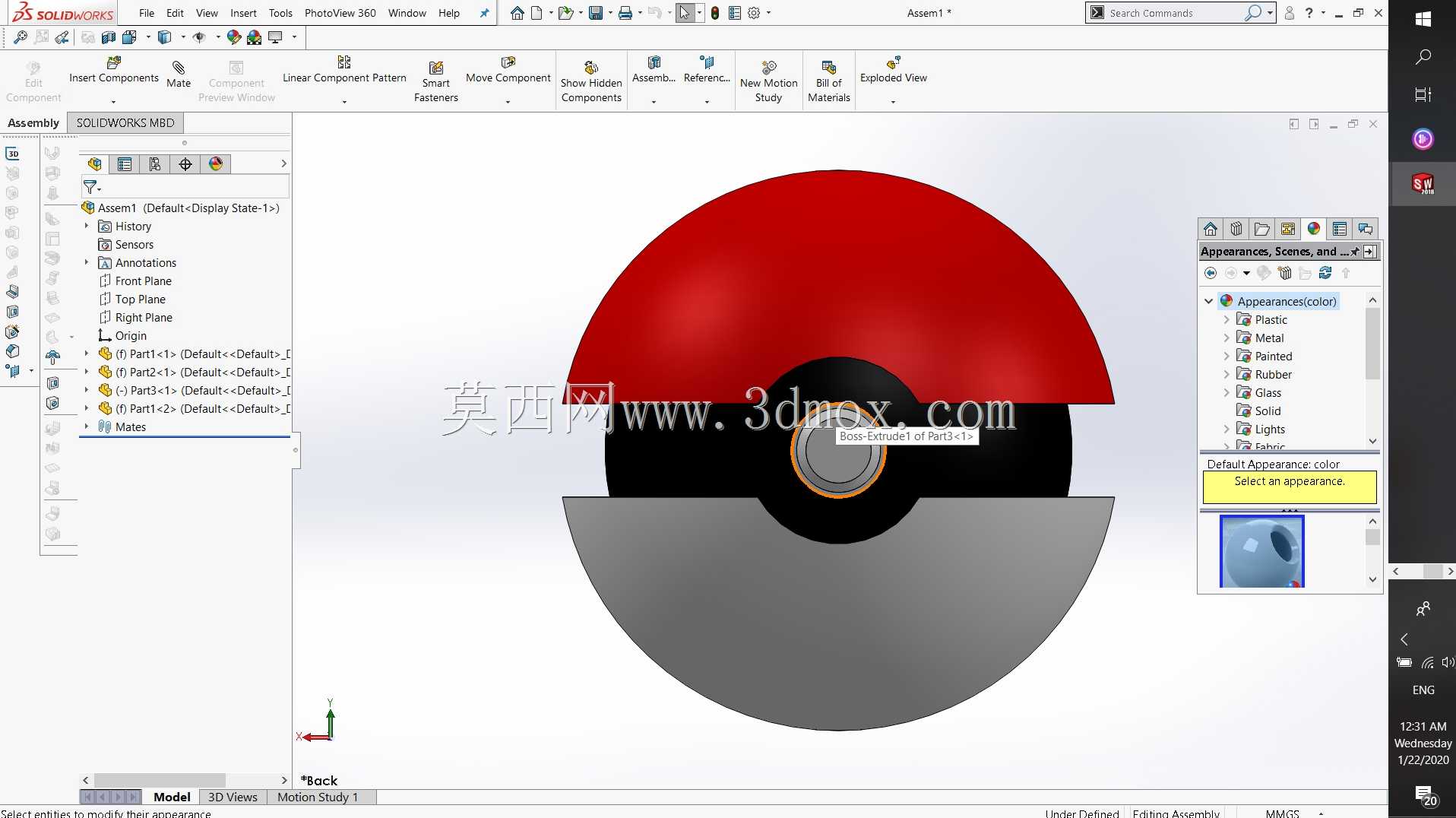Refresh the appearances library
This screenshot has width=1456, height=818.
(1325, 273)
